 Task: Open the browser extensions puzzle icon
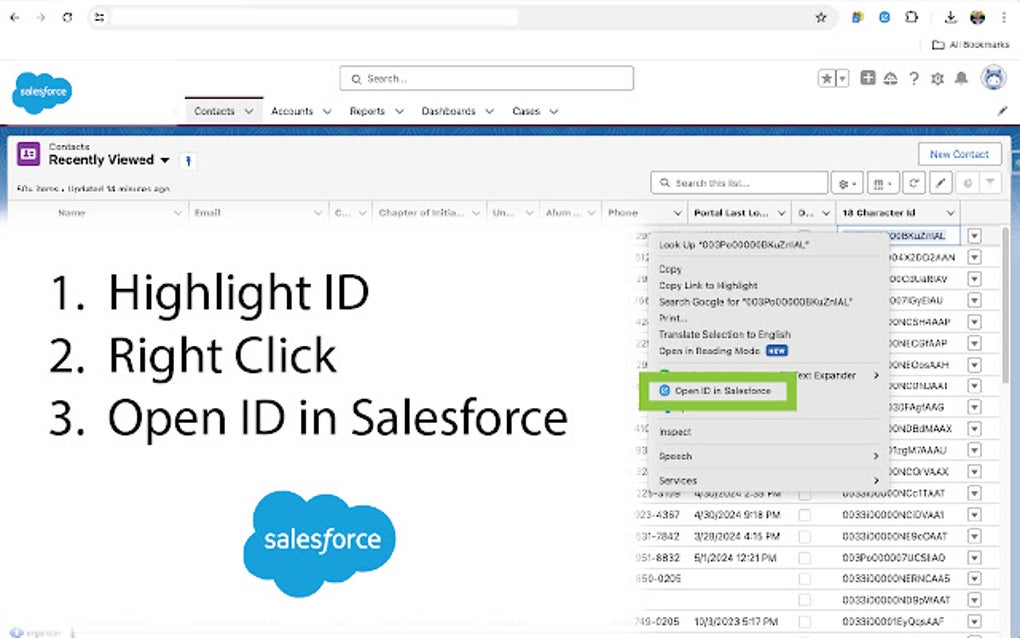pos(911,18)
